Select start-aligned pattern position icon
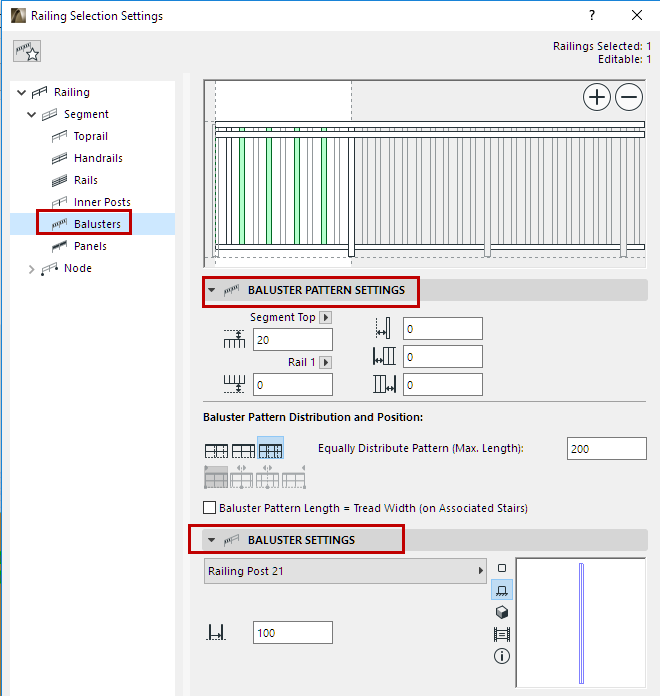 click(x=216, y=477)
